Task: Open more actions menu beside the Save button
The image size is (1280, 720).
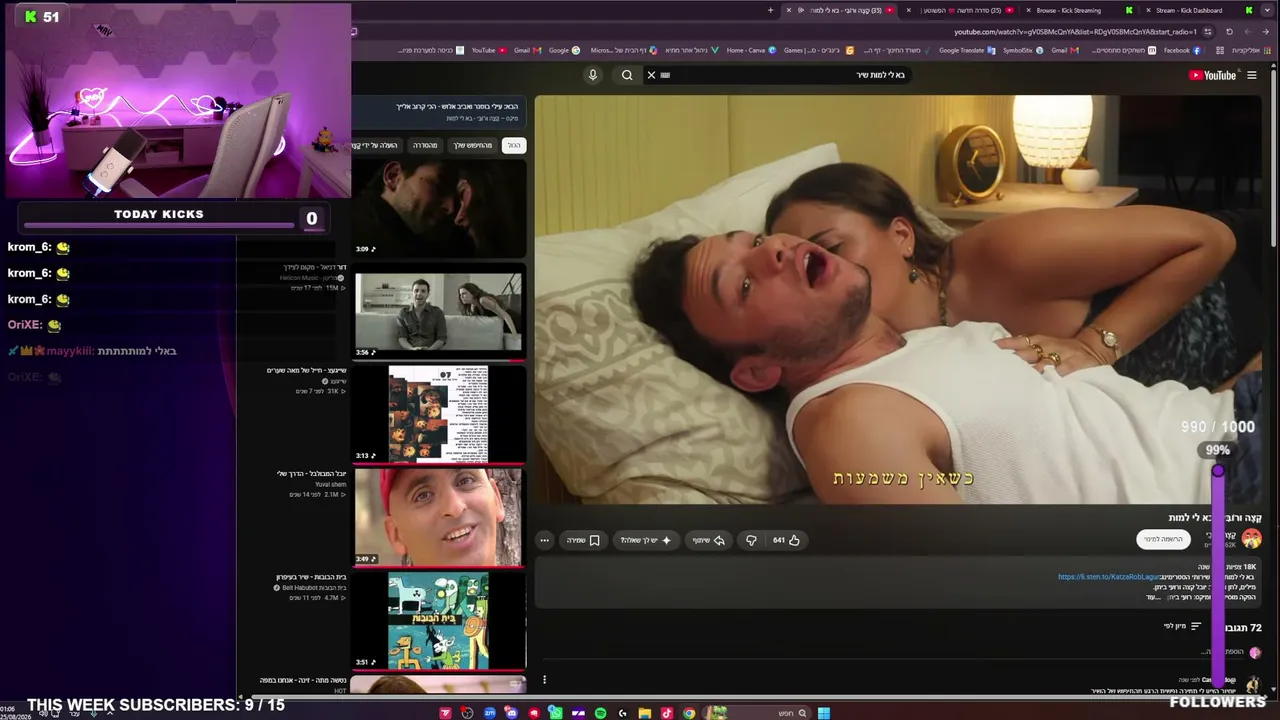Action: 544,540
